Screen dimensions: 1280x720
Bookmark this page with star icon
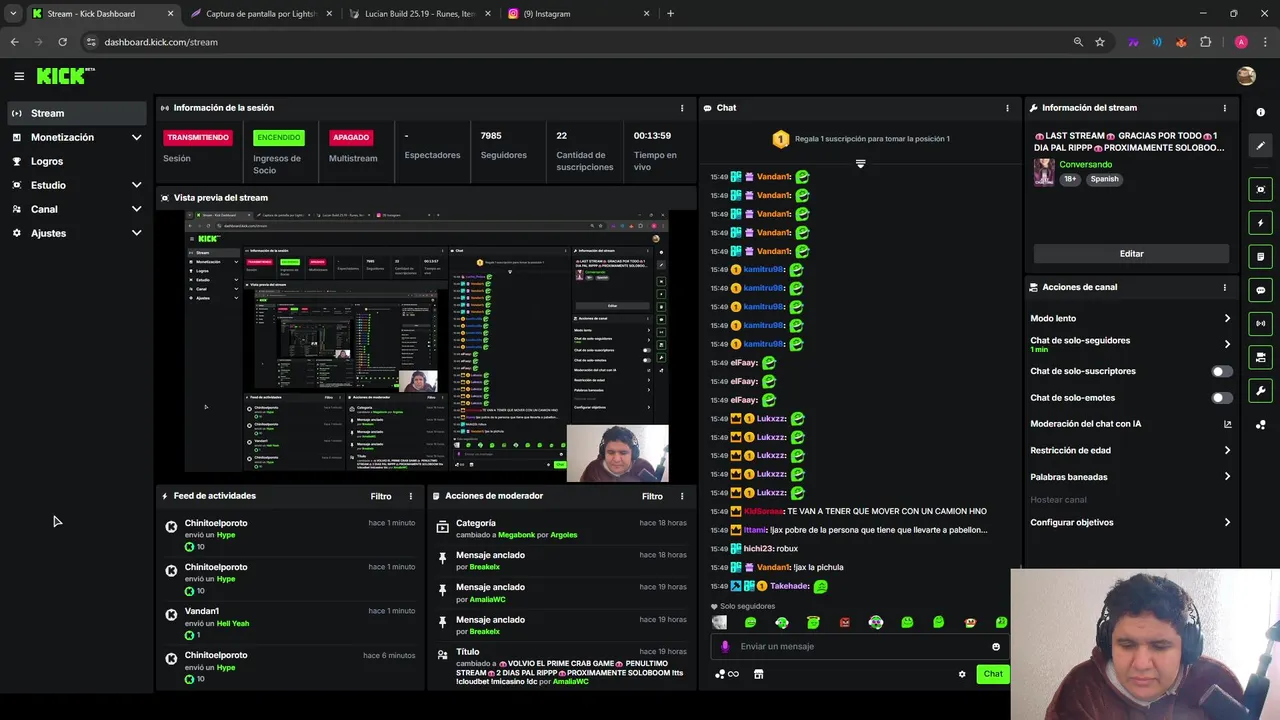(1100, 42)
